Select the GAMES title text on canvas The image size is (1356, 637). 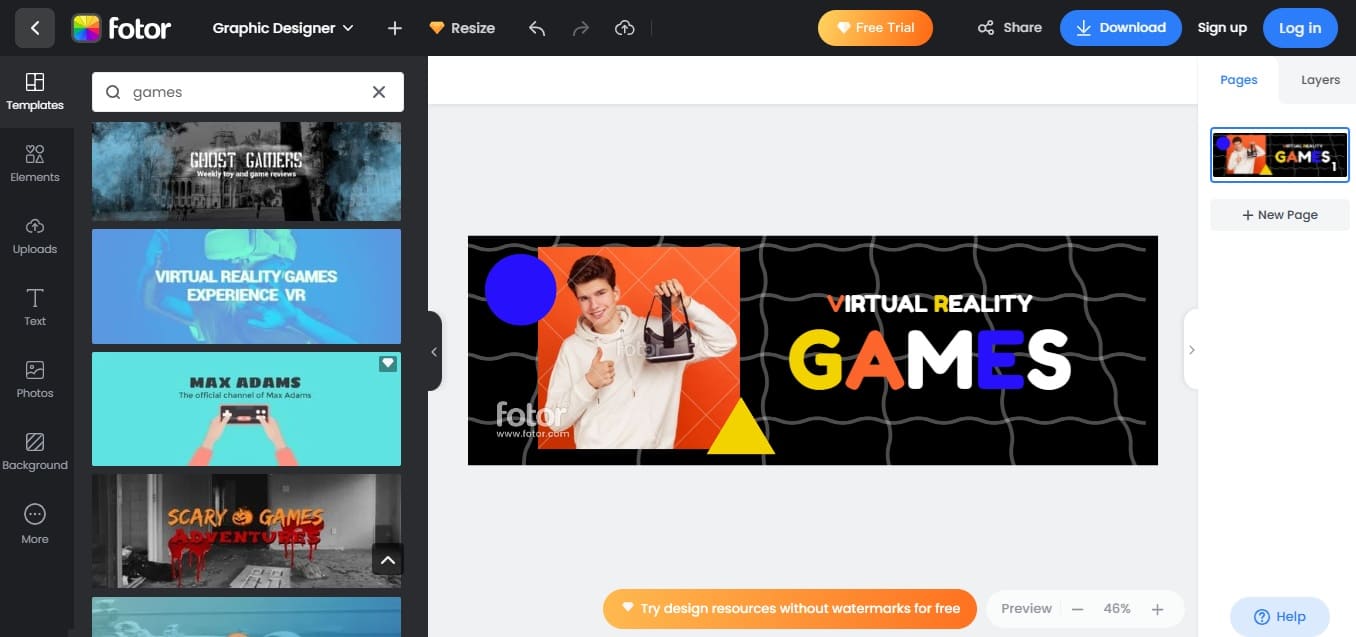(930, 359)
